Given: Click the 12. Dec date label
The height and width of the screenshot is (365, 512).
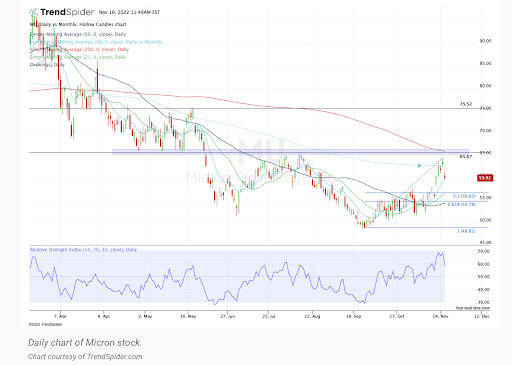Looking at the screenshot, I should (482, 316).
